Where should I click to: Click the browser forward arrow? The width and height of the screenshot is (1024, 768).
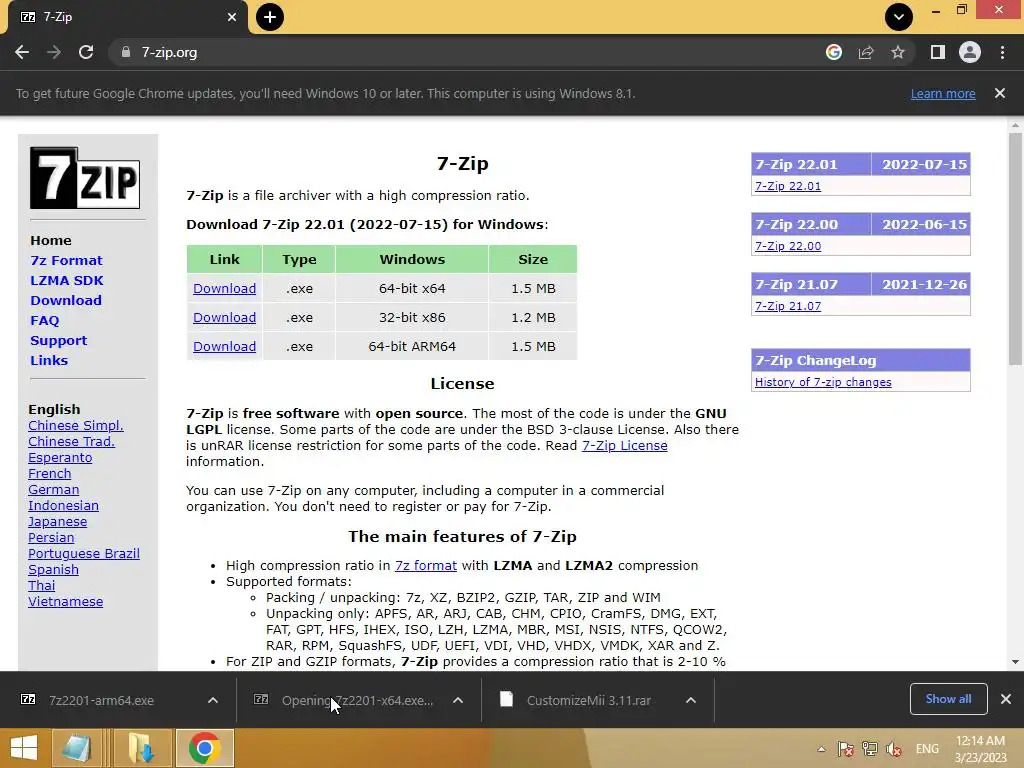(x=54, y=52)
